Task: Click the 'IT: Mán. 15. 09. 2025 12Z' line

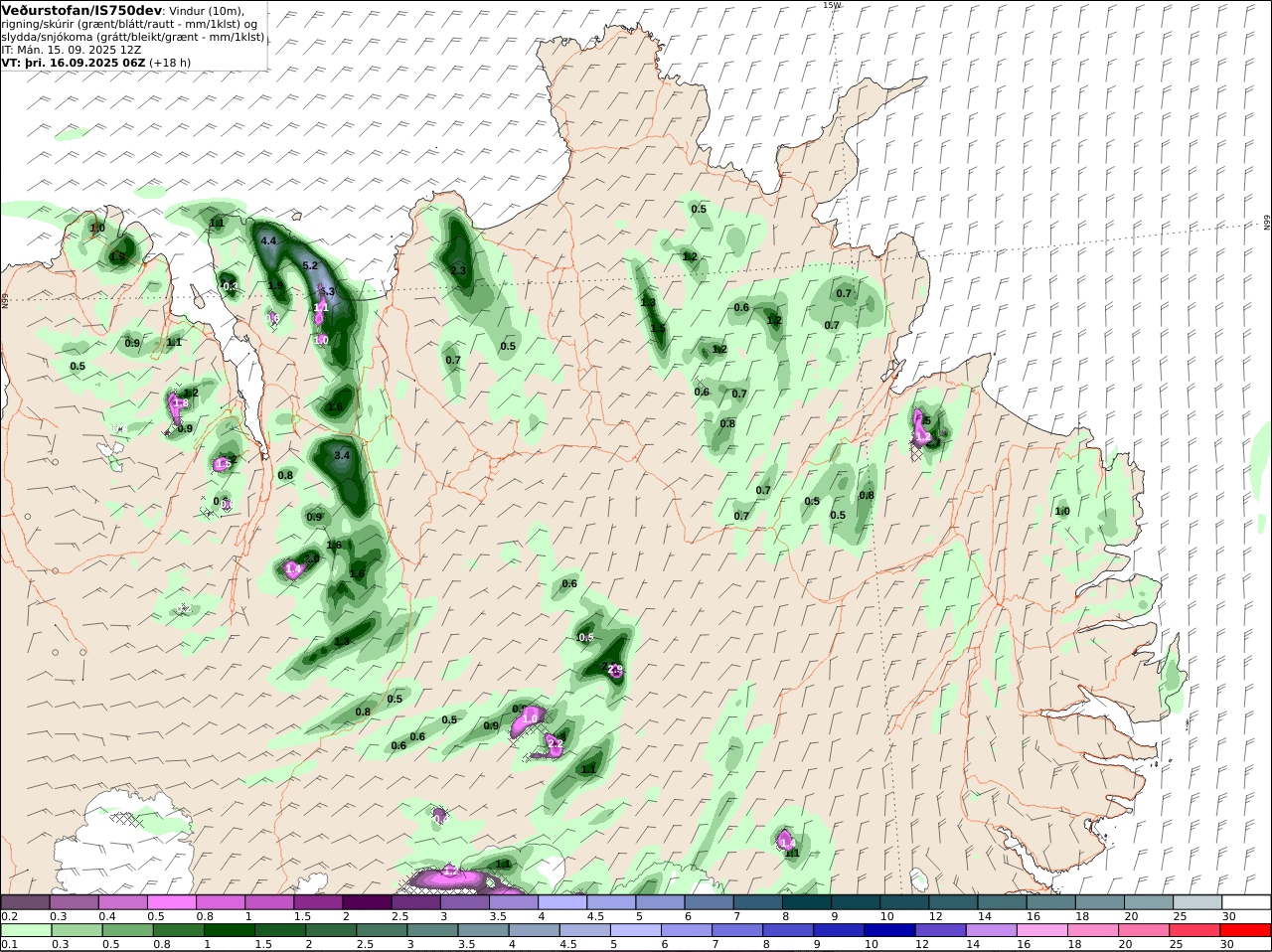Action: pyautogui.click(x=70, y=49)
